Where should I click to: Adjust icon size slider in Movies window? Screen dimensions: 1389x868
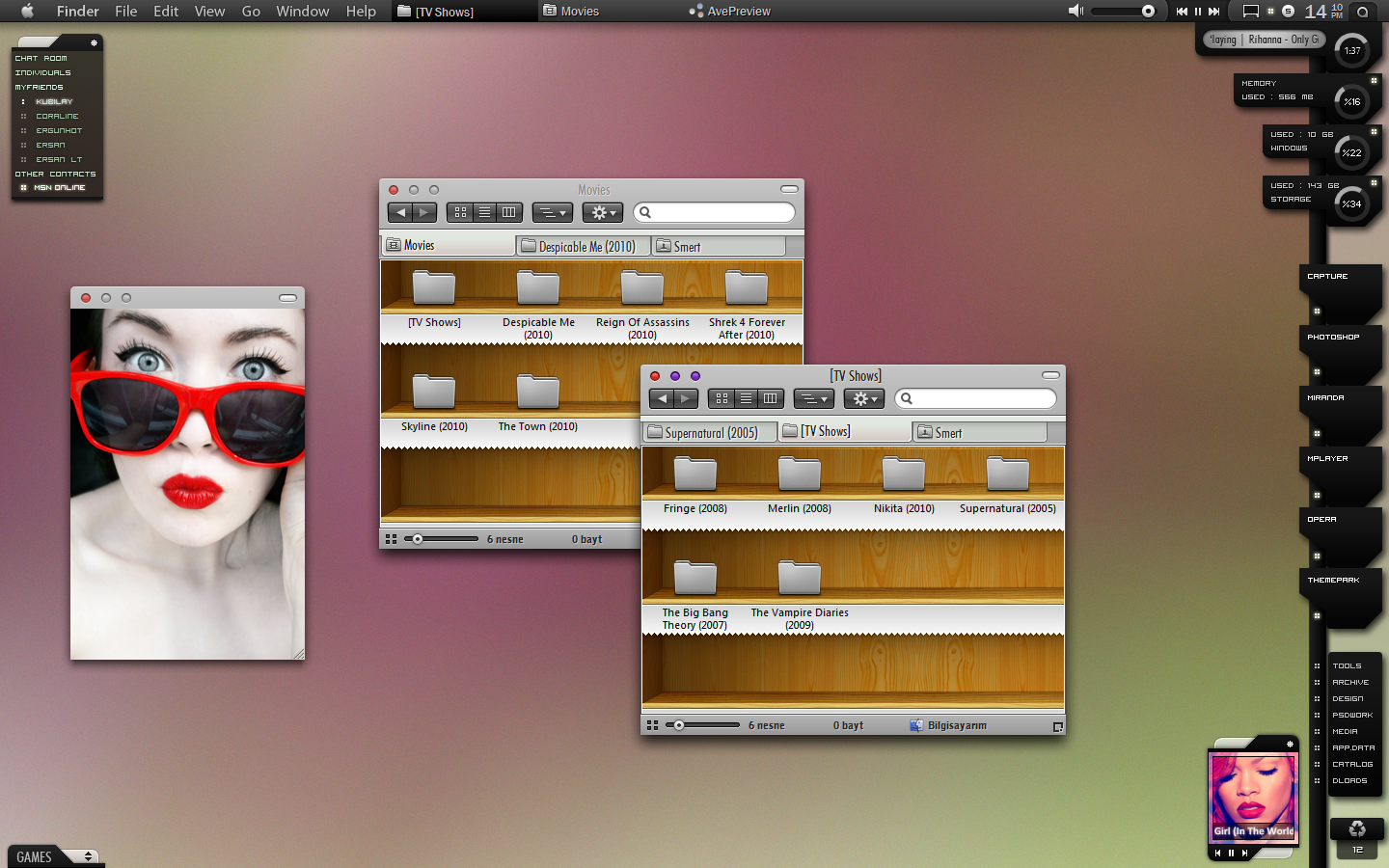coord(441,539)
